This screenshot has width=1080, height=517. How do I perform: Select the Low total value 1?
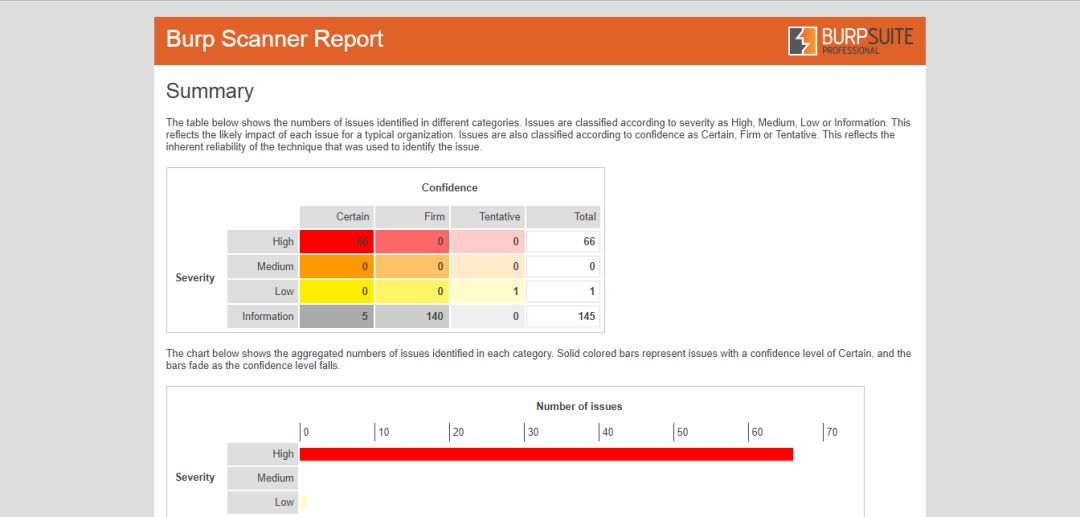(563, 291)
